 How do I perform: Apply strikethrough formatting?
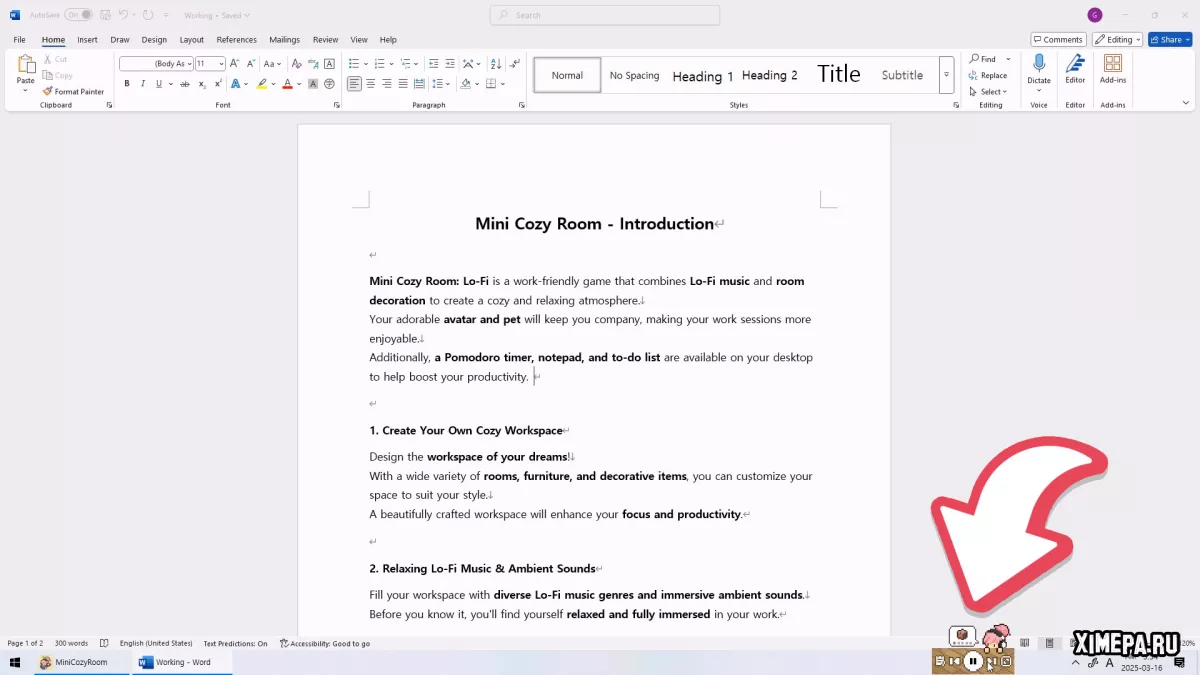click(185, 84)
